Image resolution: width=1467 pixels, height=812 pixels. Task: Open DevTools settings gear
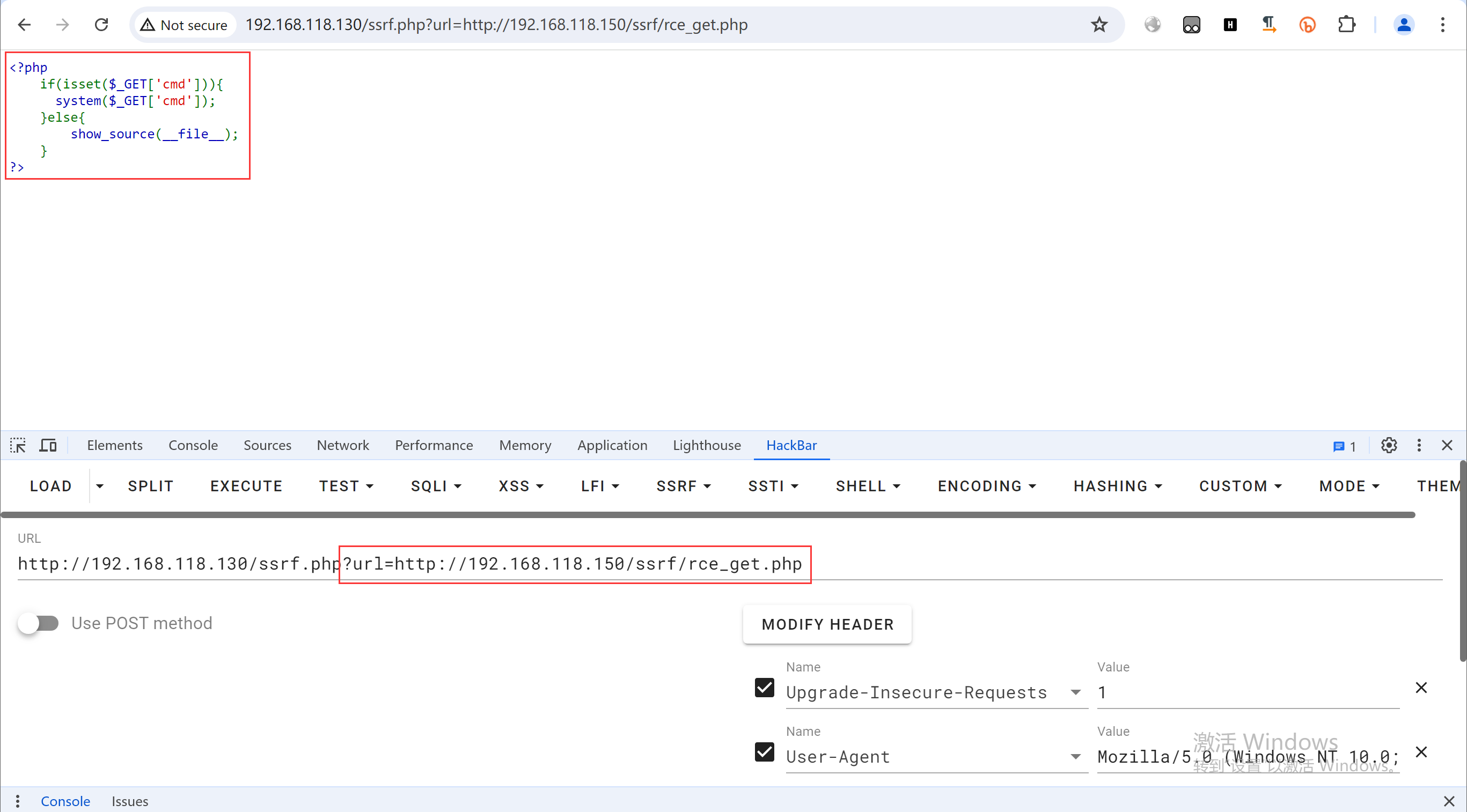1389,445
